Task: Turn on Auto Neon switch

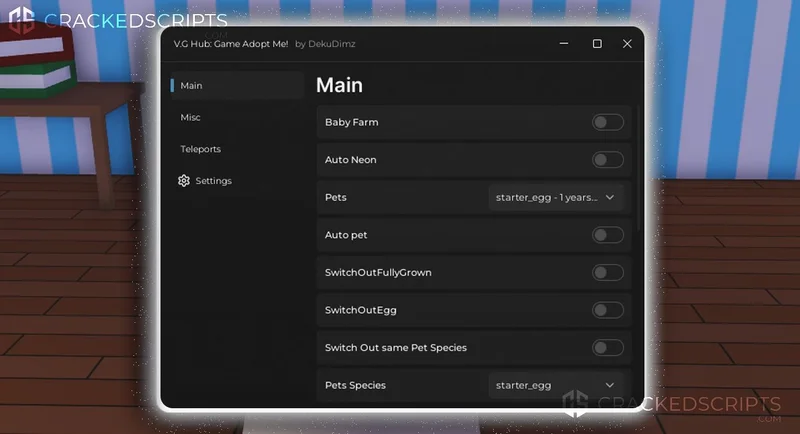Action: coord(607,160)
